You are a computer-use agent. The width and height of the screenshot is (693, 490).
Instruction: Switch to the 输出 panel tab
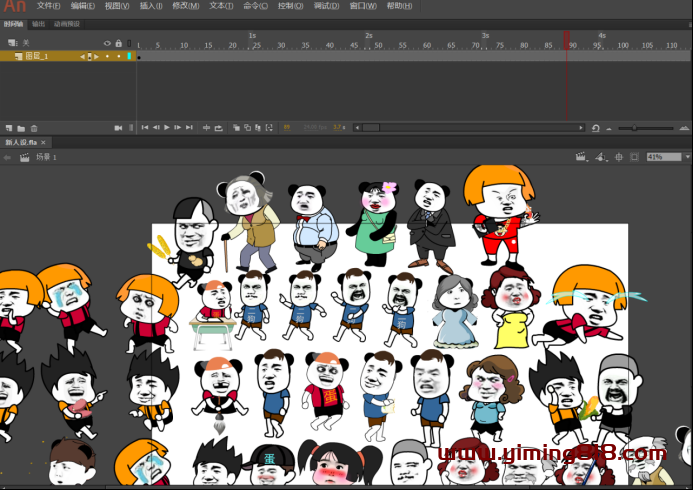(x=38, y=23)
